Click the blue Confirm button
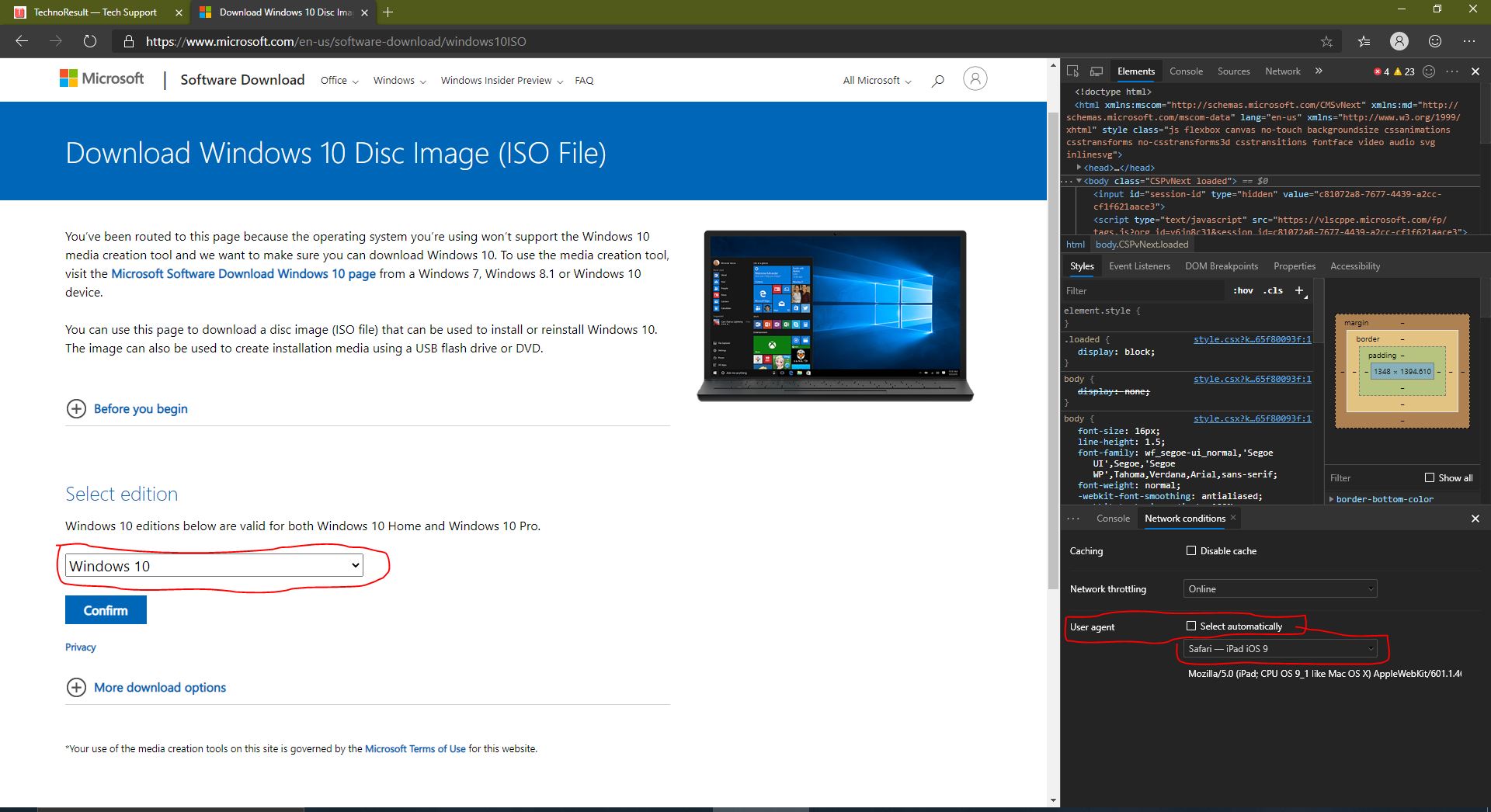1491x812 pixels. [106, 609]
